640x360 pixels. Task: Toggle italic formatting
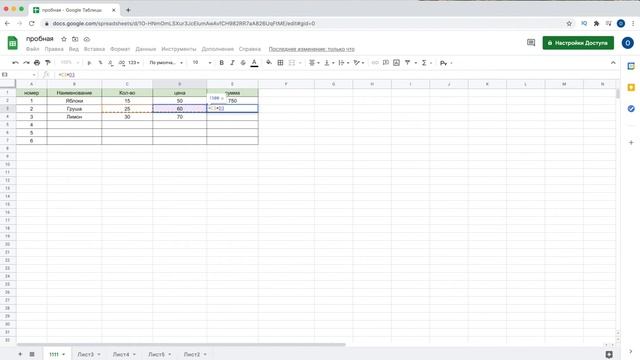232,63
